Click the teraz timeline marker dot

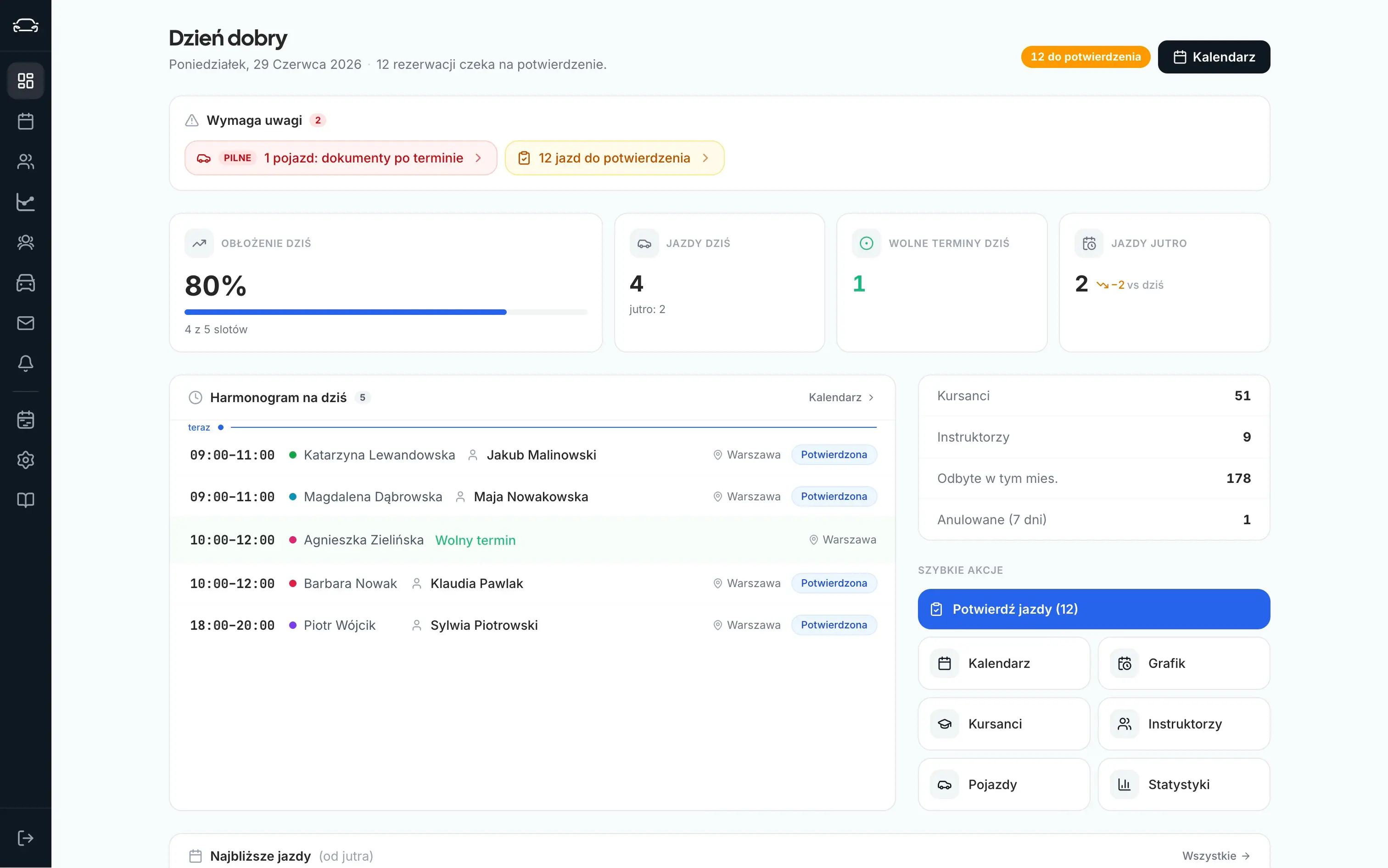pos(220,427)
